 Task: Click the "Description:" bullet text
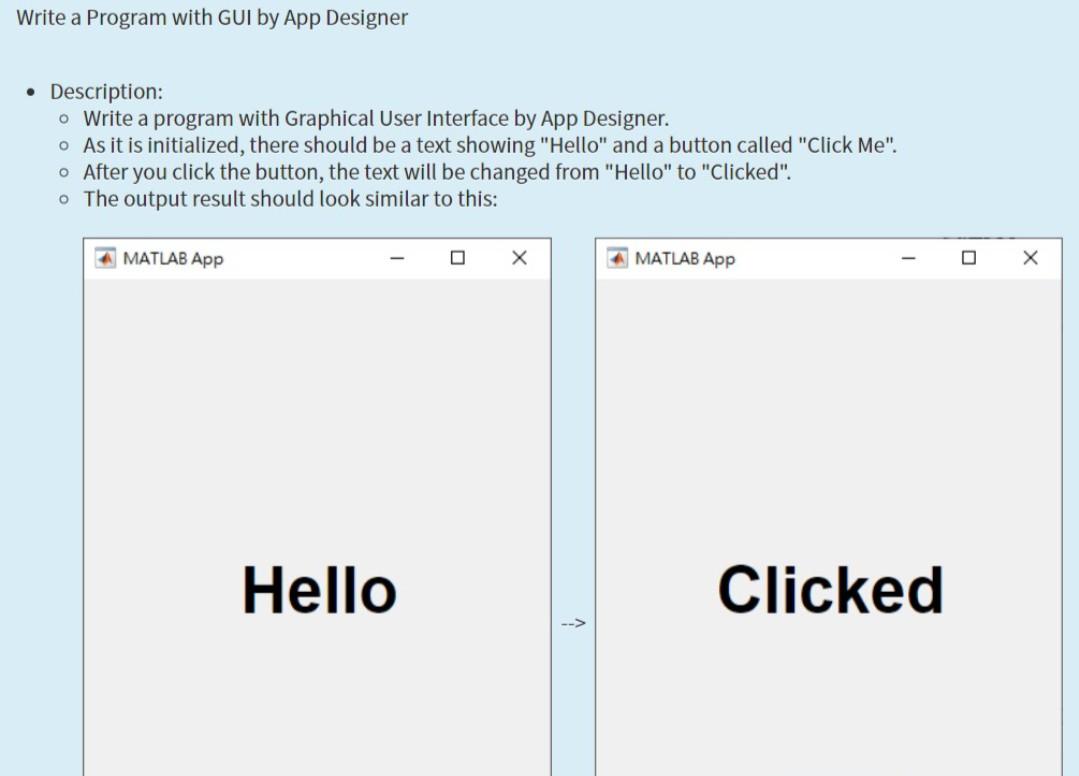click(x=107, y=91)
